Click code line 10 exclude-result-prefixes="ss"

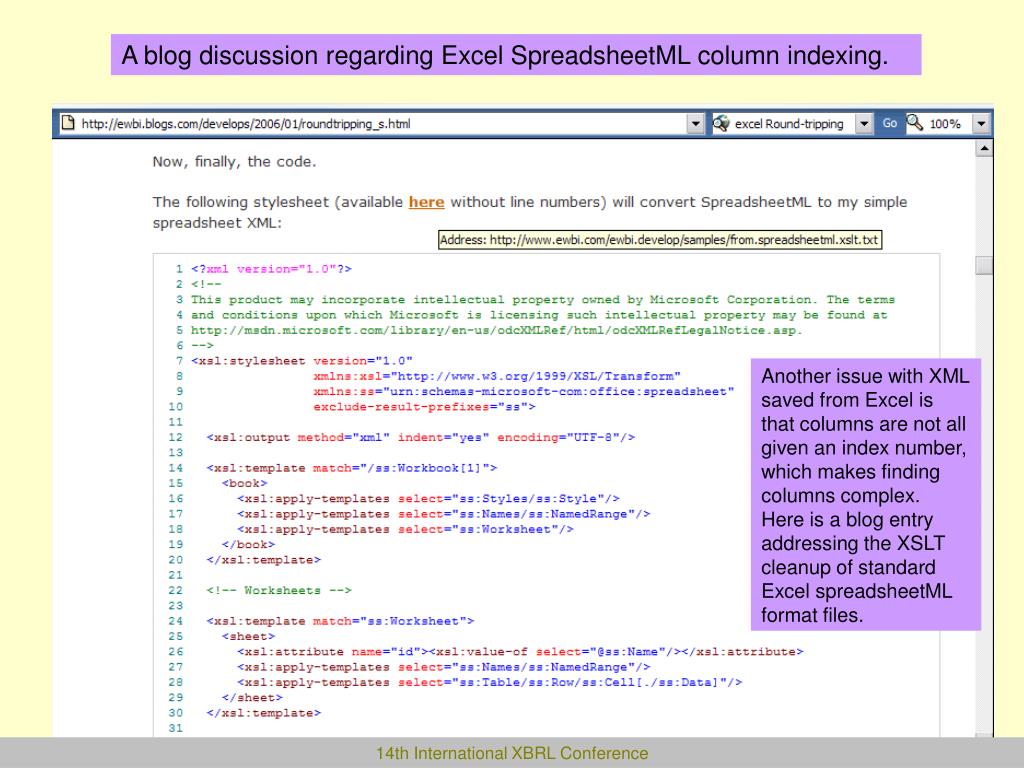pyautogui.click(x=424, y=407)
